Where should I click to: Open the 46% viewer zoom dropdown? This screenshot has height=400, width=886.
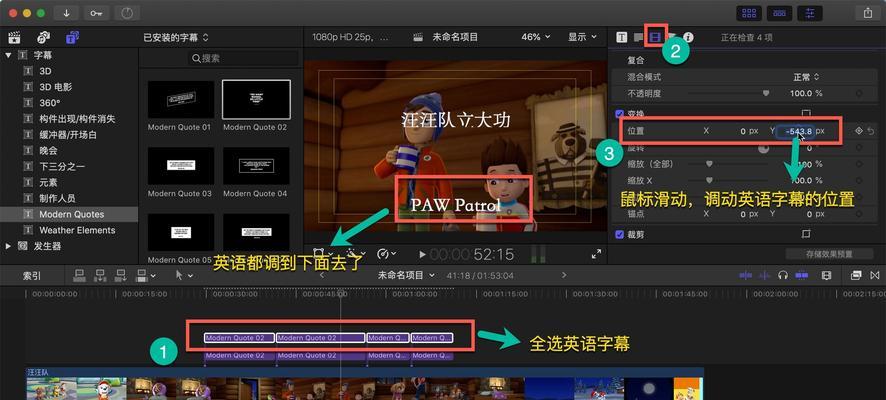click(x=535, y=37)
